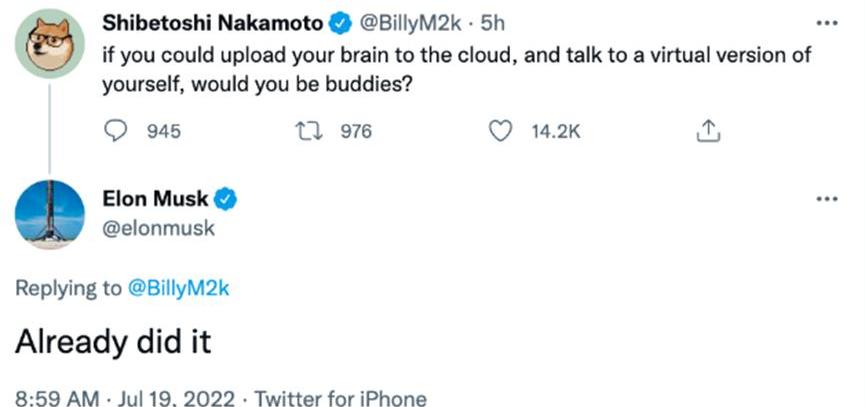
Task: Click Elon Musk's blue verified checkmark
Action: pyautogui.click(x=227, y=198)
